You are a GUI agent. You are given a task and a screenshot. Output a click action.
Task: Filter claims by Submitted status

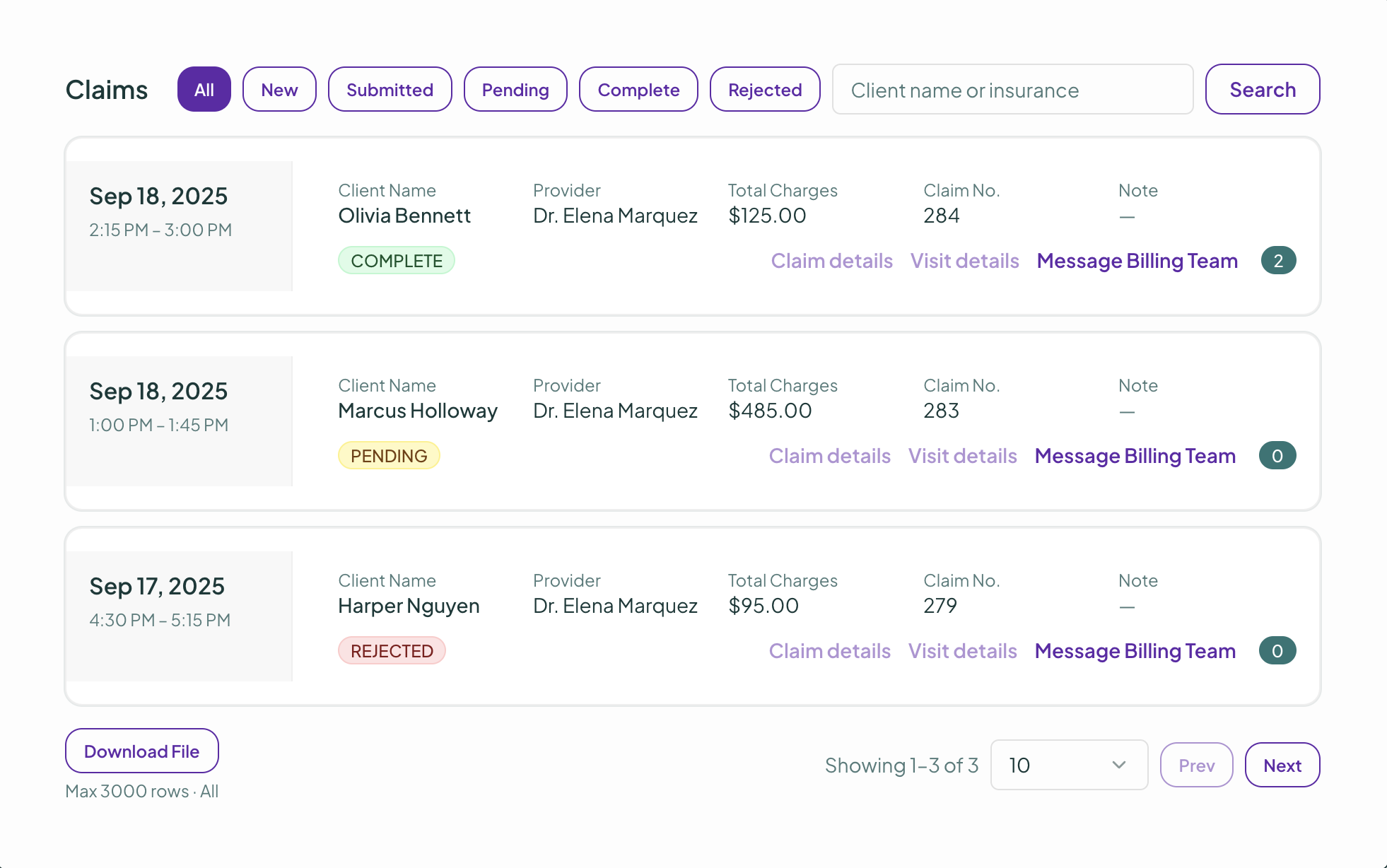point(390,89)
